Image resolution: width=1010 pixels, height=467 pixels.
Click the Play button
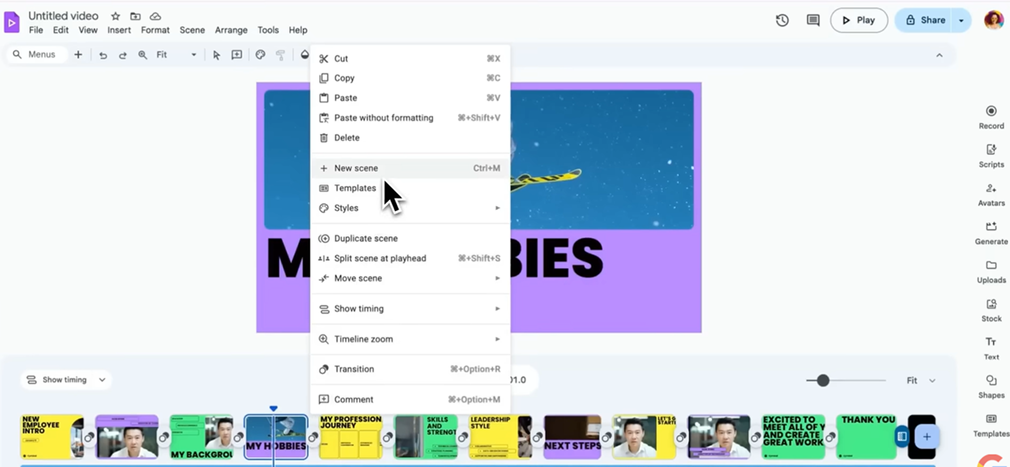pyautogui.click(x=859, y=20)
